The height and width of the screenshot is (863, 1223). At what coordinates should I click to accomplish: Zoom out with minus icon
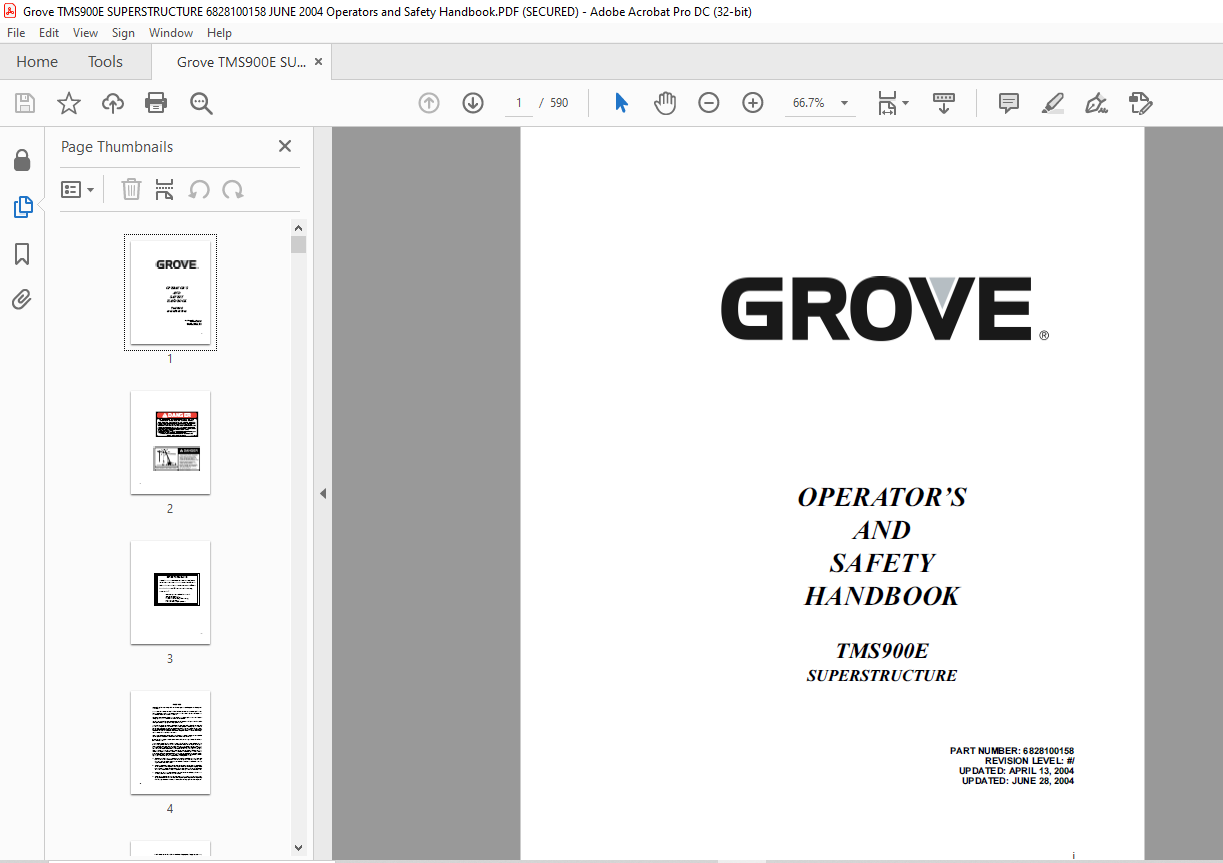point(709,103)
